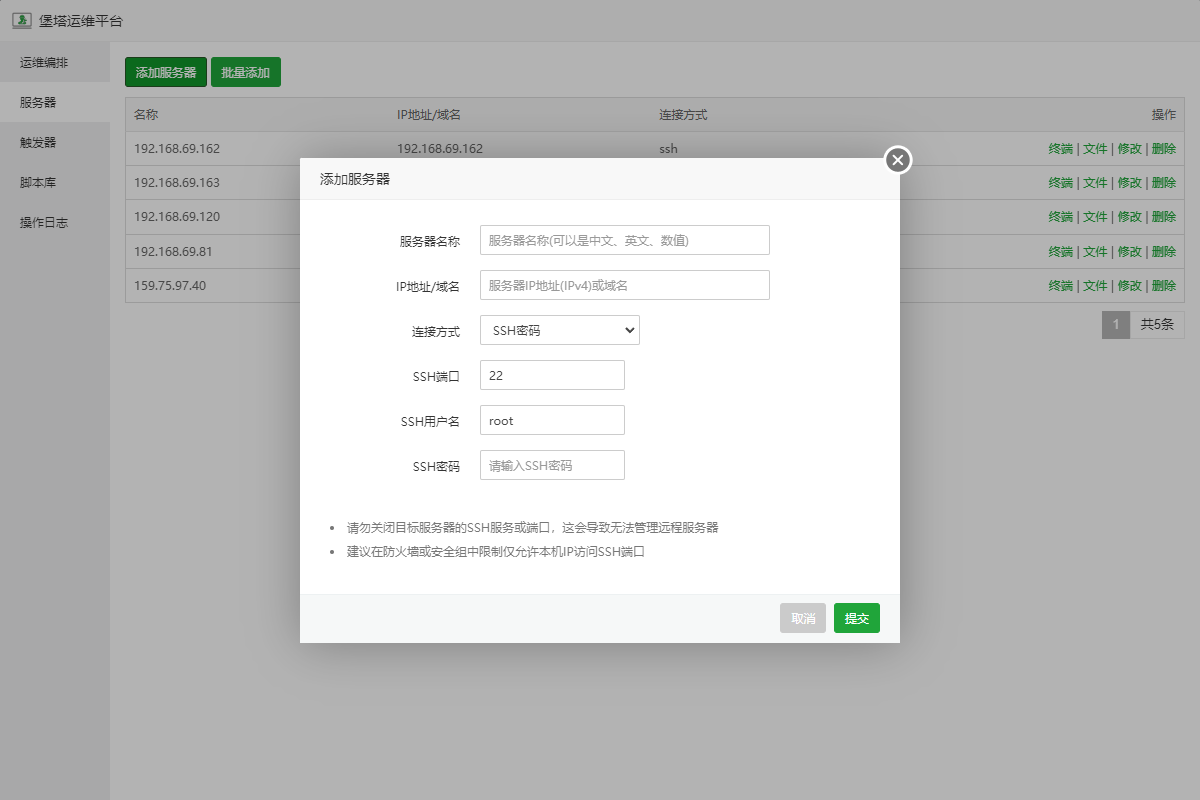Viewport: 1200px width, 800px height.
Task: Click the 添加服务器 button above table
Action: (x=166, y=72)
